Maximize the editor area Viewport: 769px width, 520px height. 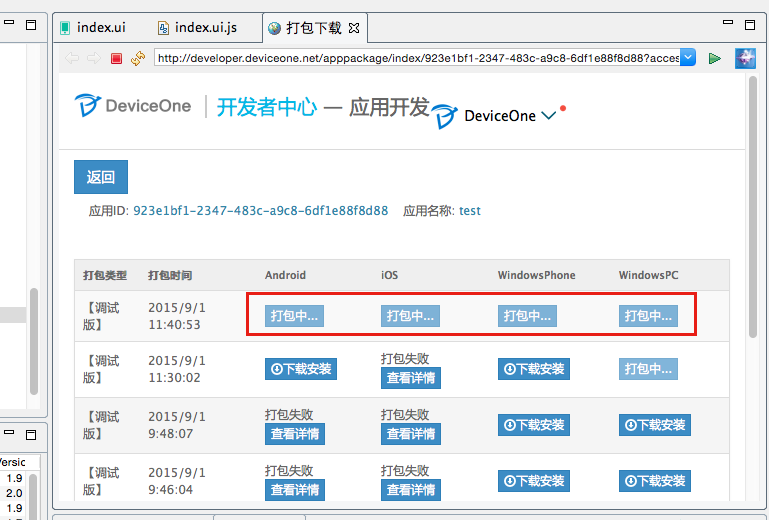(750, 25)
